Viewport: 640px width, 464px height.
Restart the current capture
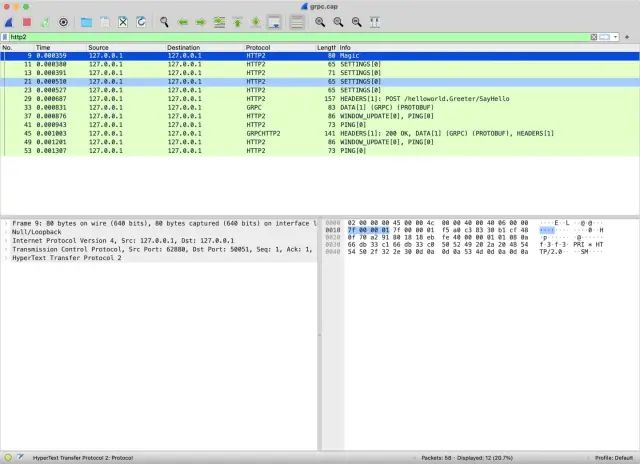(45, 22)
